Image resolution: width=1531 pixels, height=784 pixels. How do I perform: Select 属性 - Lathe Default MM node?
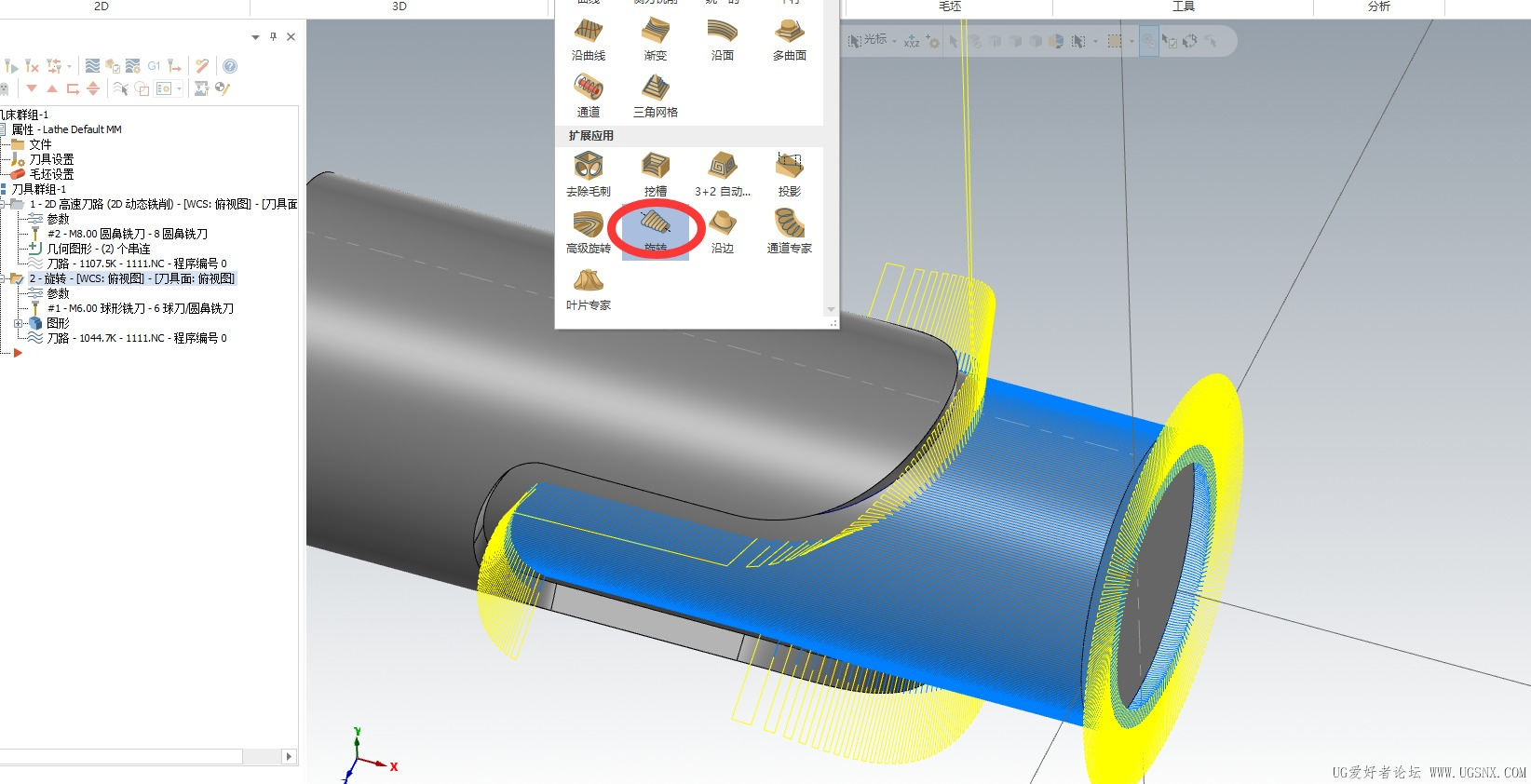pyautogui.click(x=66, y=129)
